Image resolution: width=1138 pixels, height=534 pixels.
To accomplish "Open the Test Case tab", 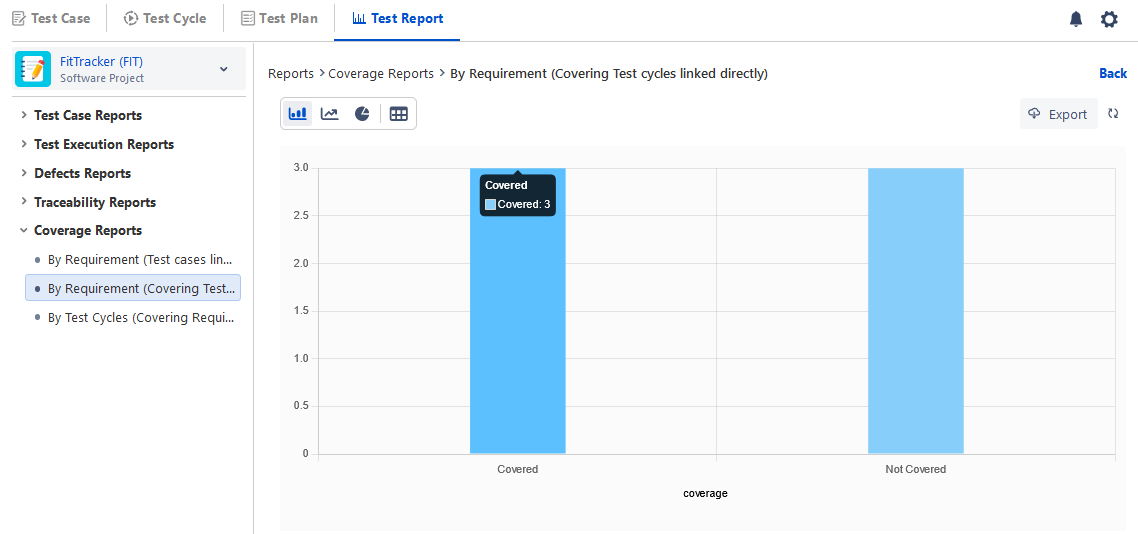I will point(52,19).
